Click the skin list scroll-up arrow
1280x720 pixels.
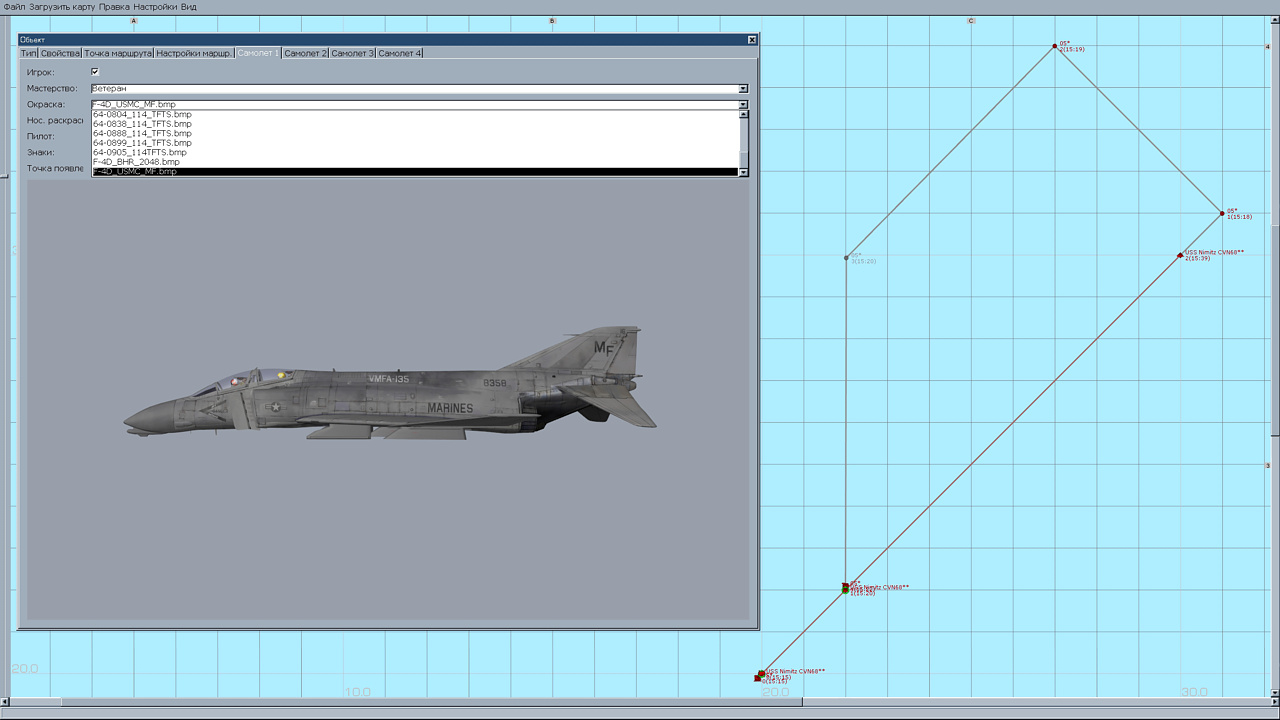[x=743, y=115]
